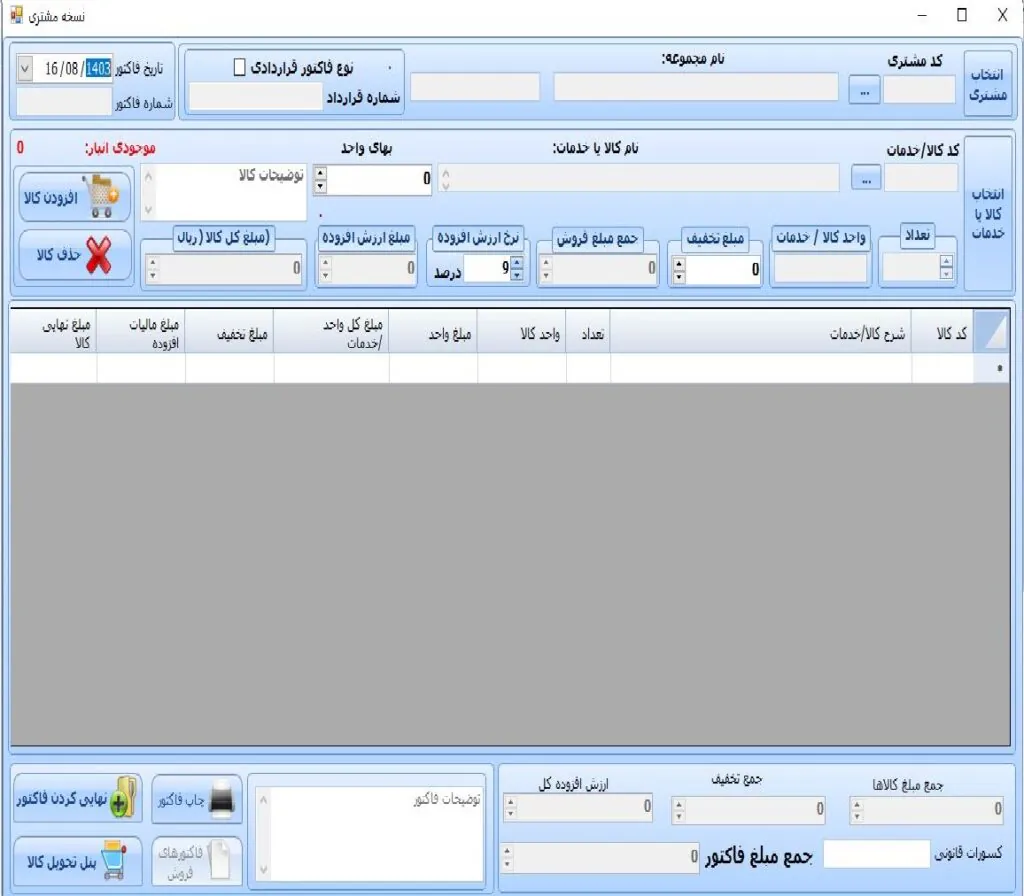Click the grid's top-left select-all corner cell
1024x896 pixels.
point(990,333)
